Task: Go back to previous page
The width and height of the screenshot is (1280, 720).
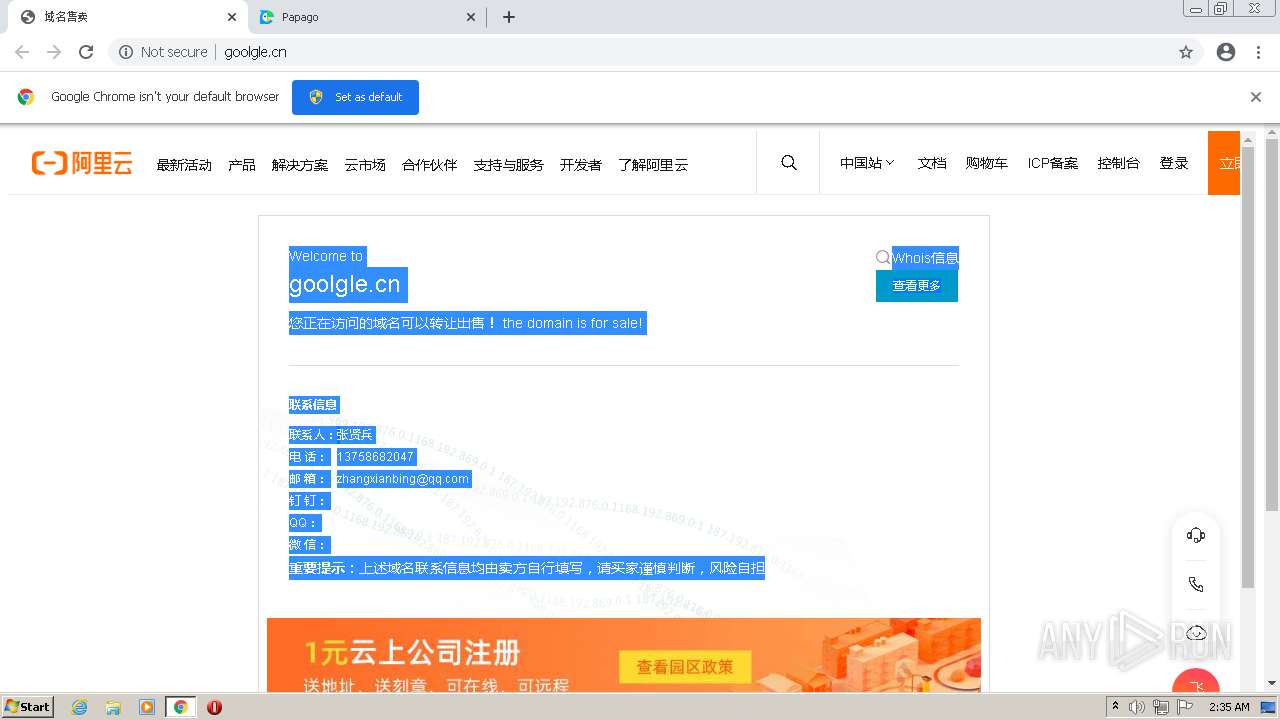Action: 22,52
